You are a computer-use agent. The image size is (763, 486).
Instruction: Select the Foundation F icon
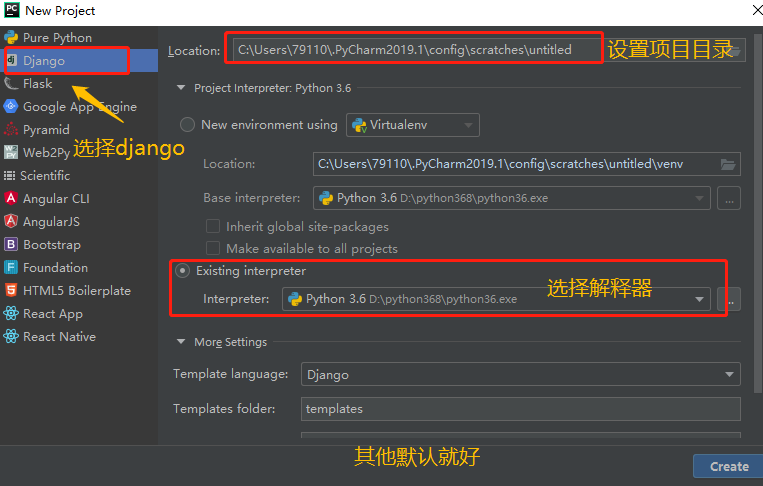[x=11, y=268]
